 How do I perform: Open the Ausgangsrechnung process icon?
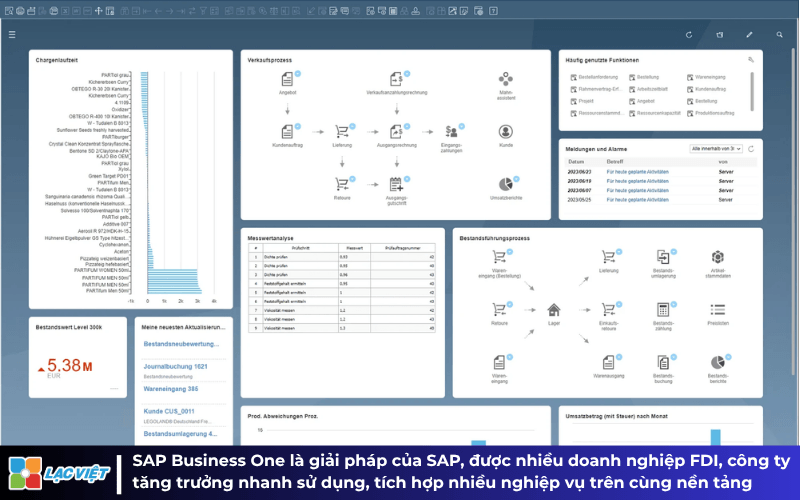[396, 132]
